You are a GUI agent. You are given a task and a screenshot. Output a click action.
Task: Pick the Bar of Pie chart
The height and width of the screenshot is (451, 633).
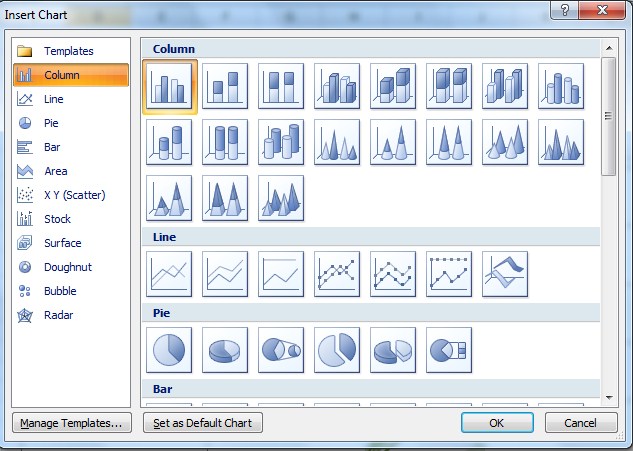(x=449, y=350)
